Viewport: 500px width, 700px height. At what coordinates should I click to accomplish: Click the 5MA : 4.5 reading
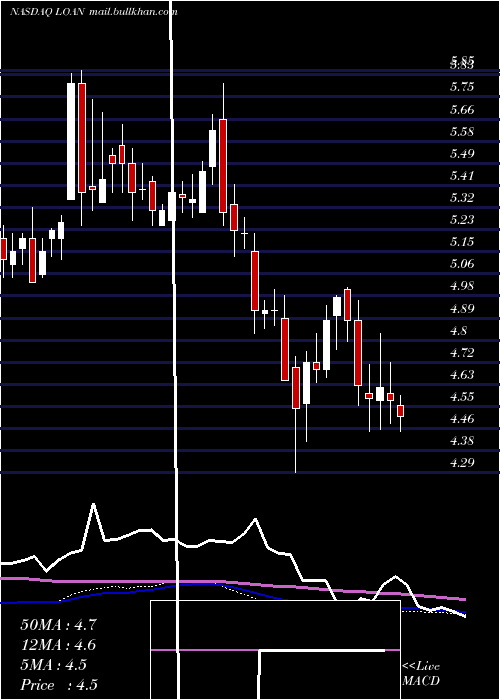pyautogui.click(x=54, y=665)
